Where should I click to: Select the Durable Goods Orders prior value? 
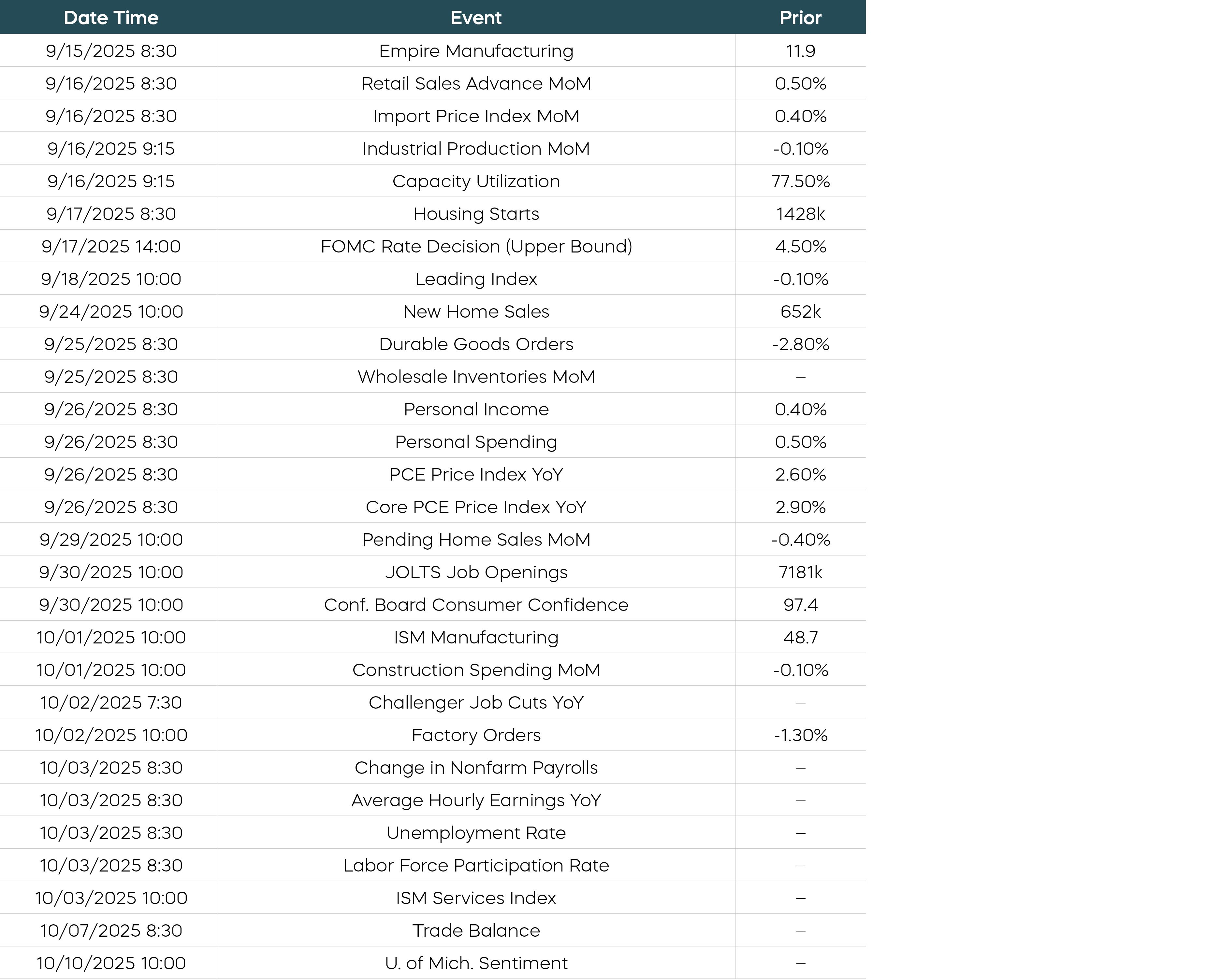point(800,344)
